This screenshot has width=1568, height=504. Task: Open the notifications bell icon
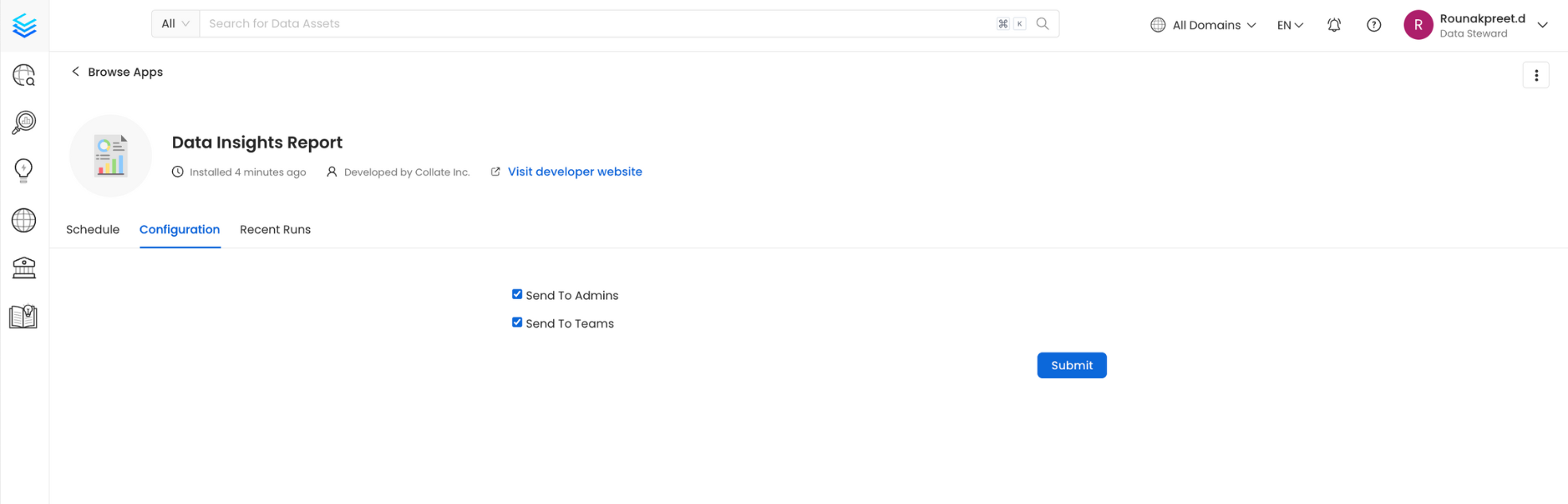[1334, 25]
